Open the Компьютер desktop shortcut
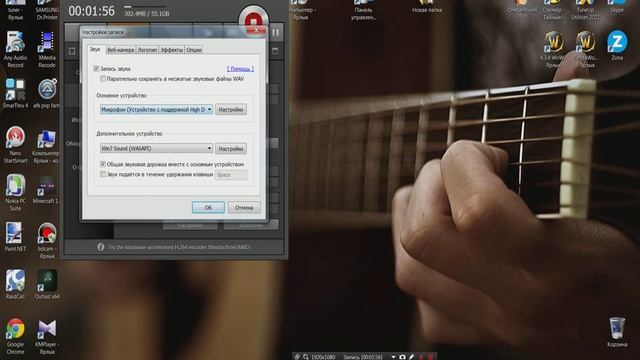The image size is (640, 360). click(46, 146)
